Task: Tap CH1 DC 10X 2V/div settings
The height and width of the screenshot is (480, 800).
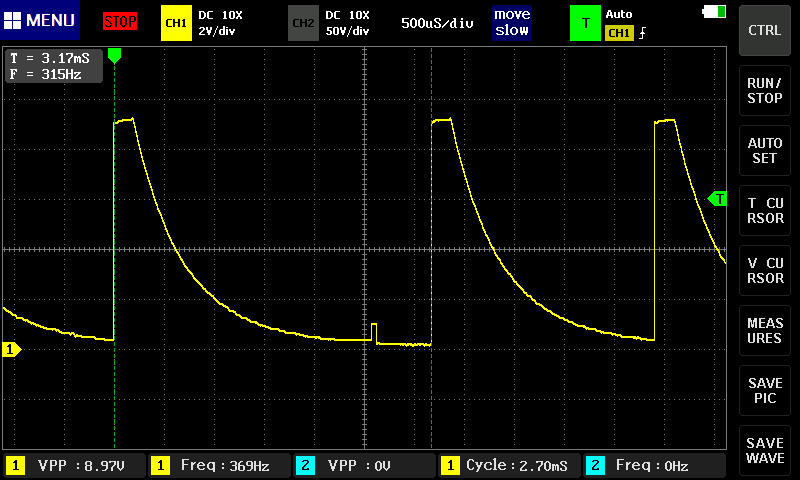Action: pyautogui.click(x=220, y=23)
